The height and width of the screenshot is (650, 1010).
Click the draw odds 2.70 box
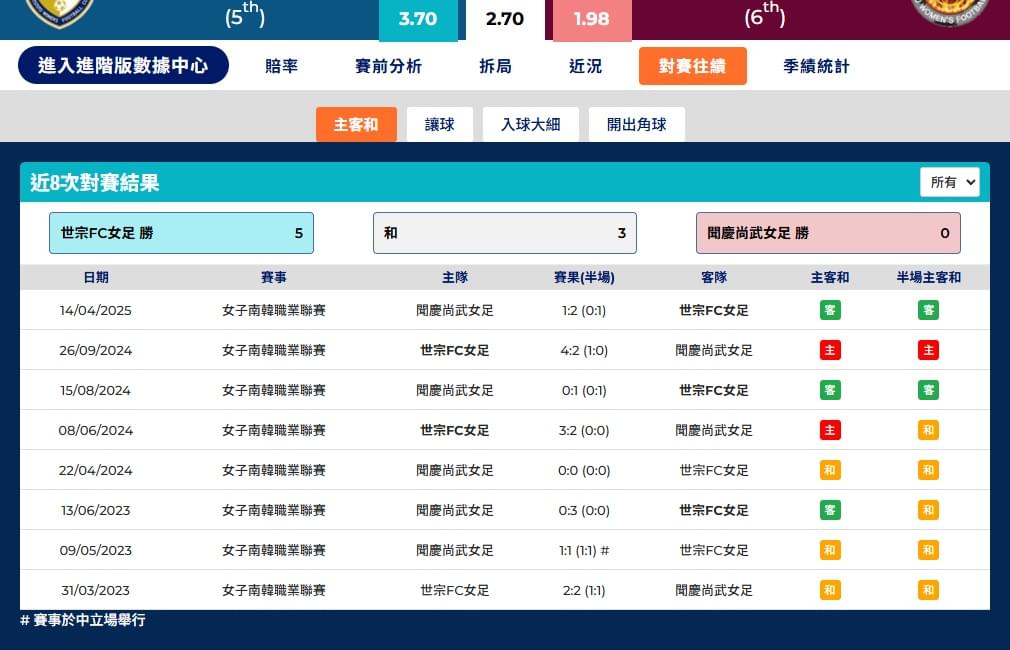point(505,19)
